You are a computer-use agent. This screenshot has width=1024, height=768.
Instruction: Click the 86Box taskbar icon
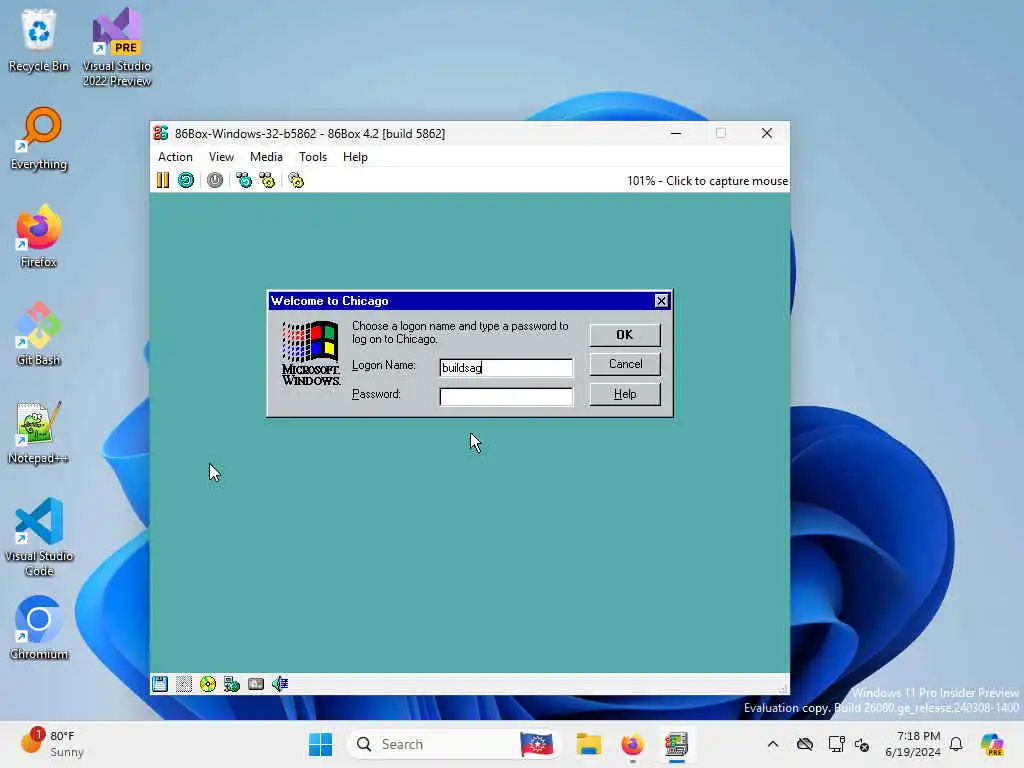point(676,744)
